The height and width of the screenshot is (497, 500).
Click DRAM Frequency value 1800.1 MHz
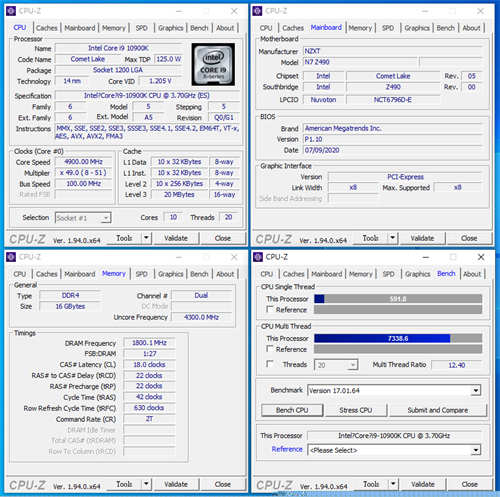tap(149, 343)
